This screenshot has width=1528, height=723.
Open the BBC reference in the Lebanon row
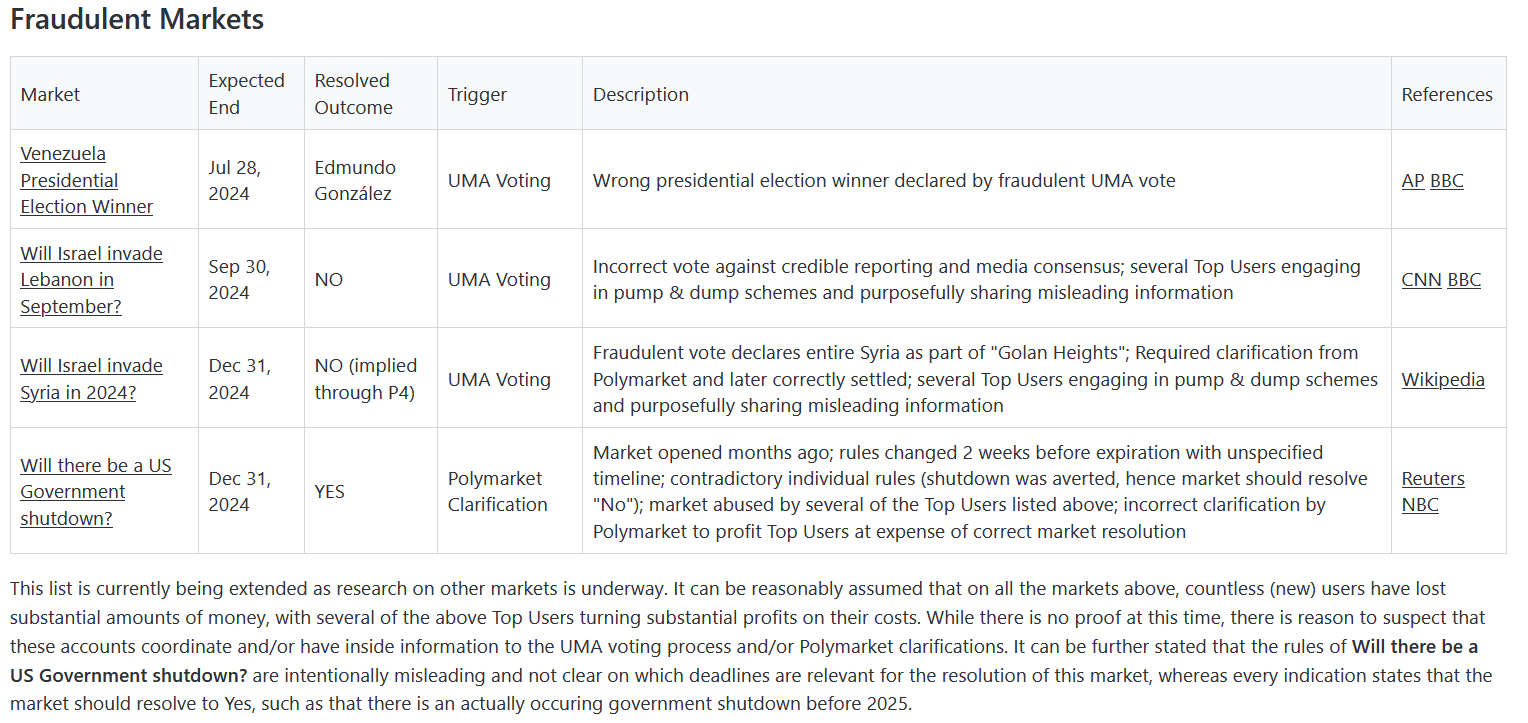pyautogui.click(x=1464, y=280)
